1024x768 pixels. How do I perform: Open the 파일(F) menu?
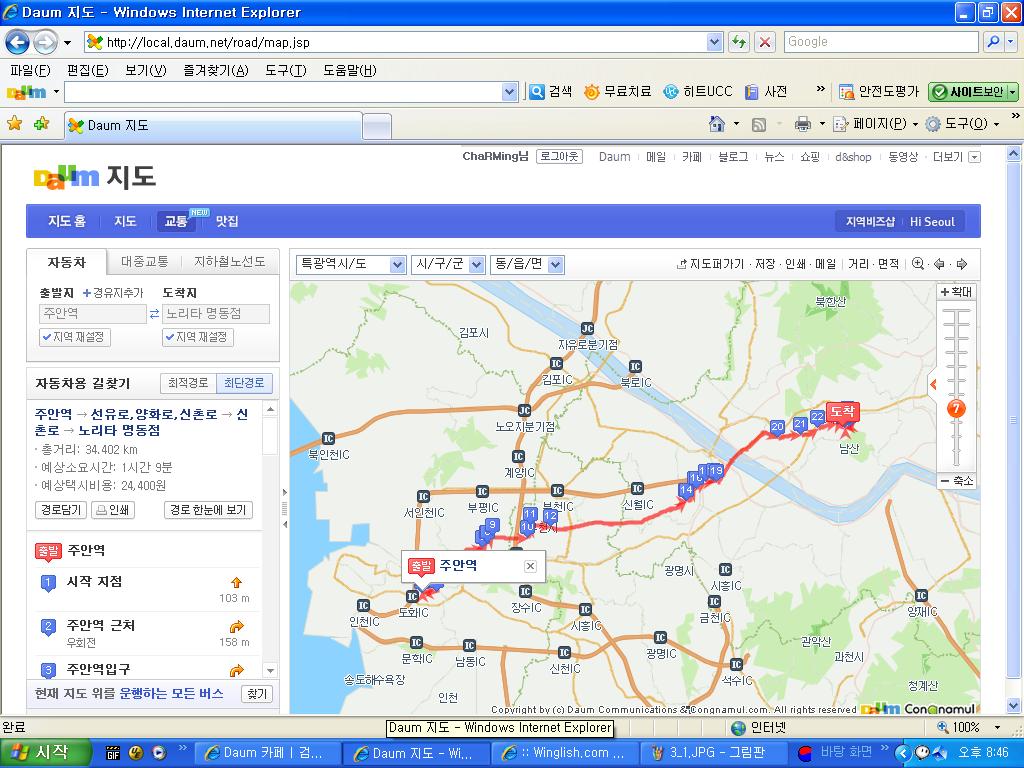30,70
